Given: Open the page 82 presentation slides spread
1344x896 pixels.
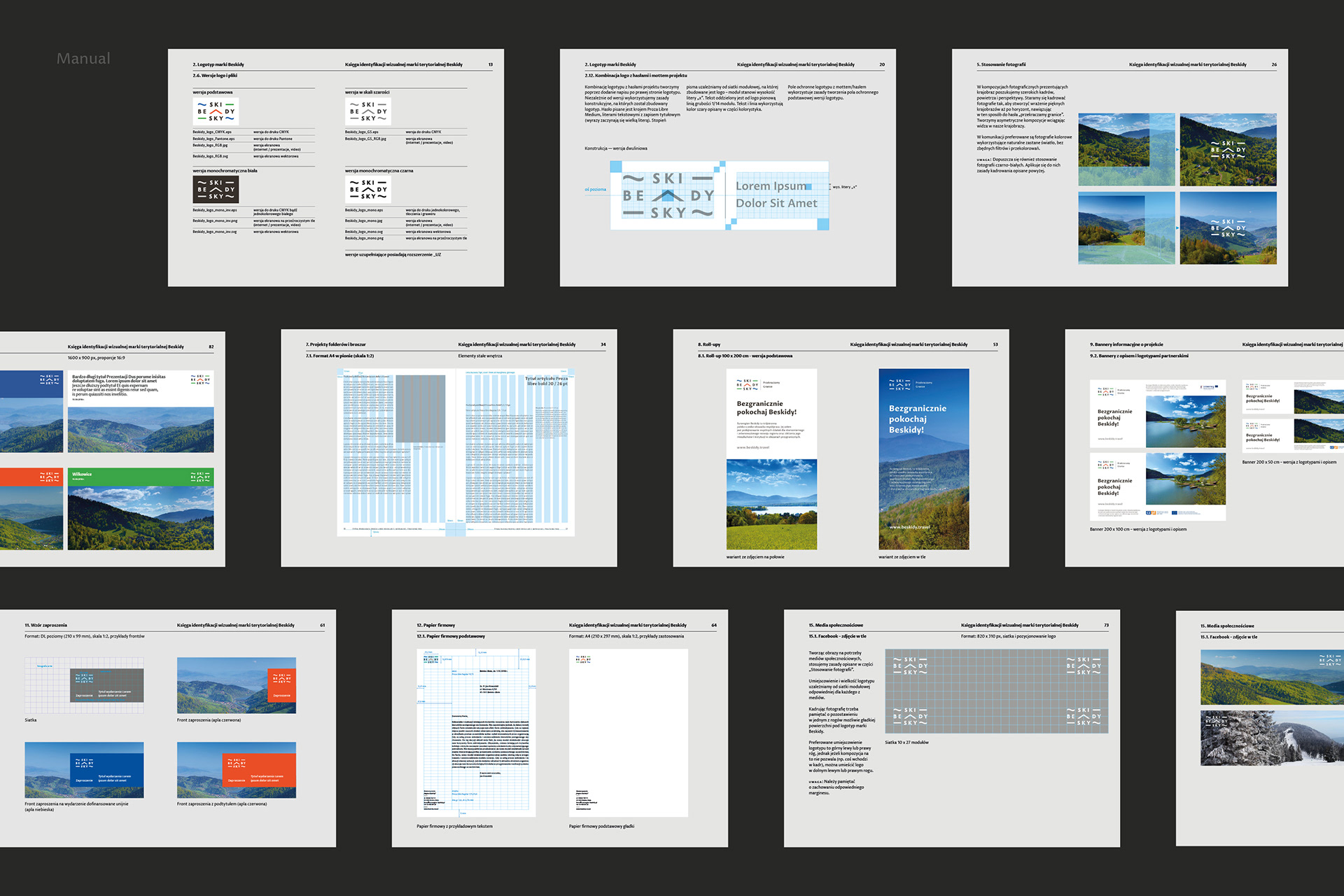Looking at the screenshot, I should tap(113, 448).
